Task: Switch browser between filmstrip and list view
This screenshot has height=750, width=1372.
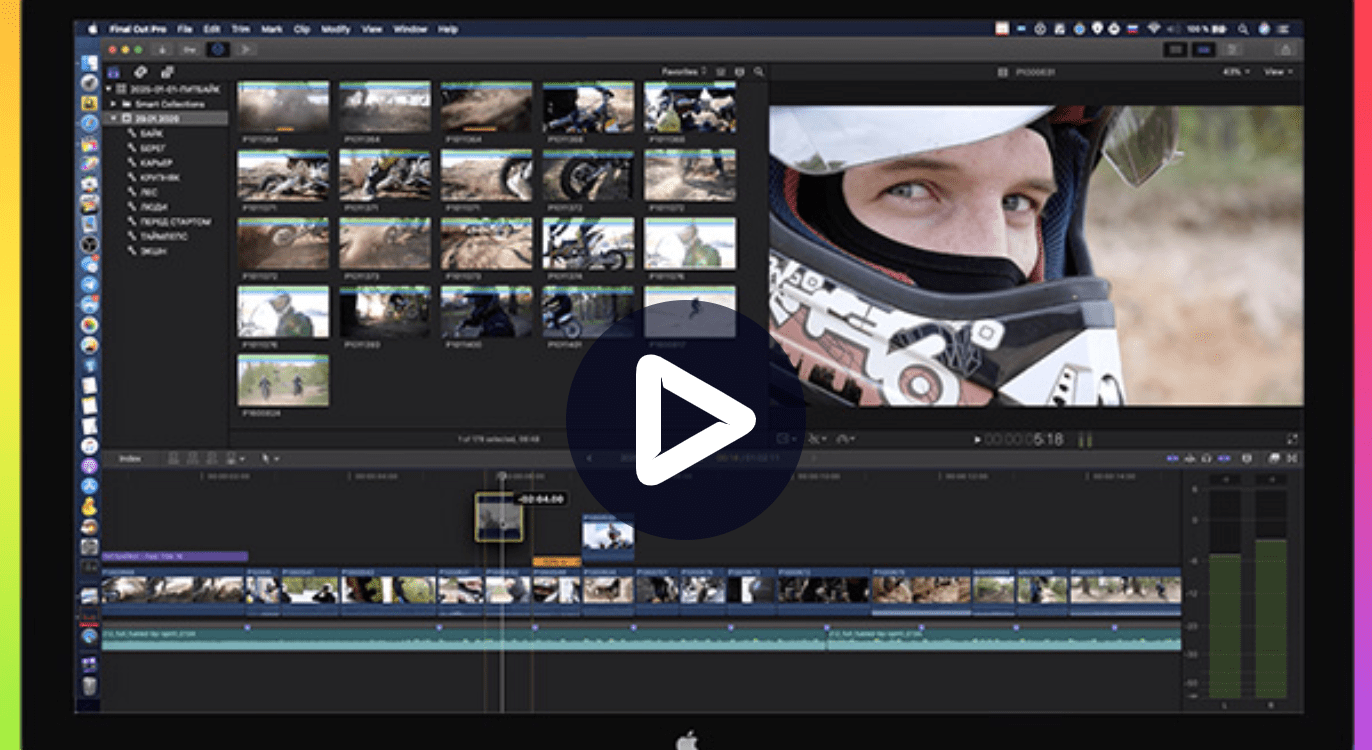Action: [720, 72]
